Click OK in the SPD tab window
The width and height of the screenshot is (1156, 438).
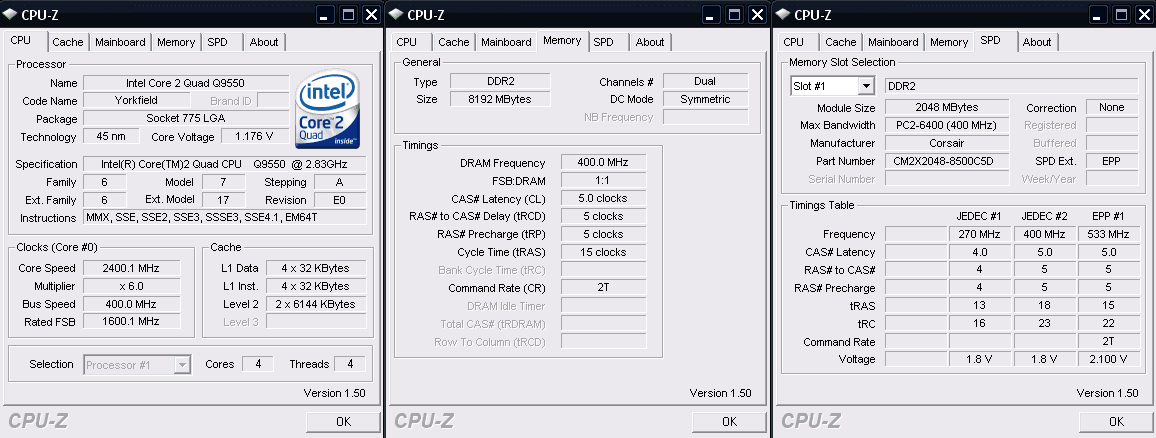(x=1116, y=422)
